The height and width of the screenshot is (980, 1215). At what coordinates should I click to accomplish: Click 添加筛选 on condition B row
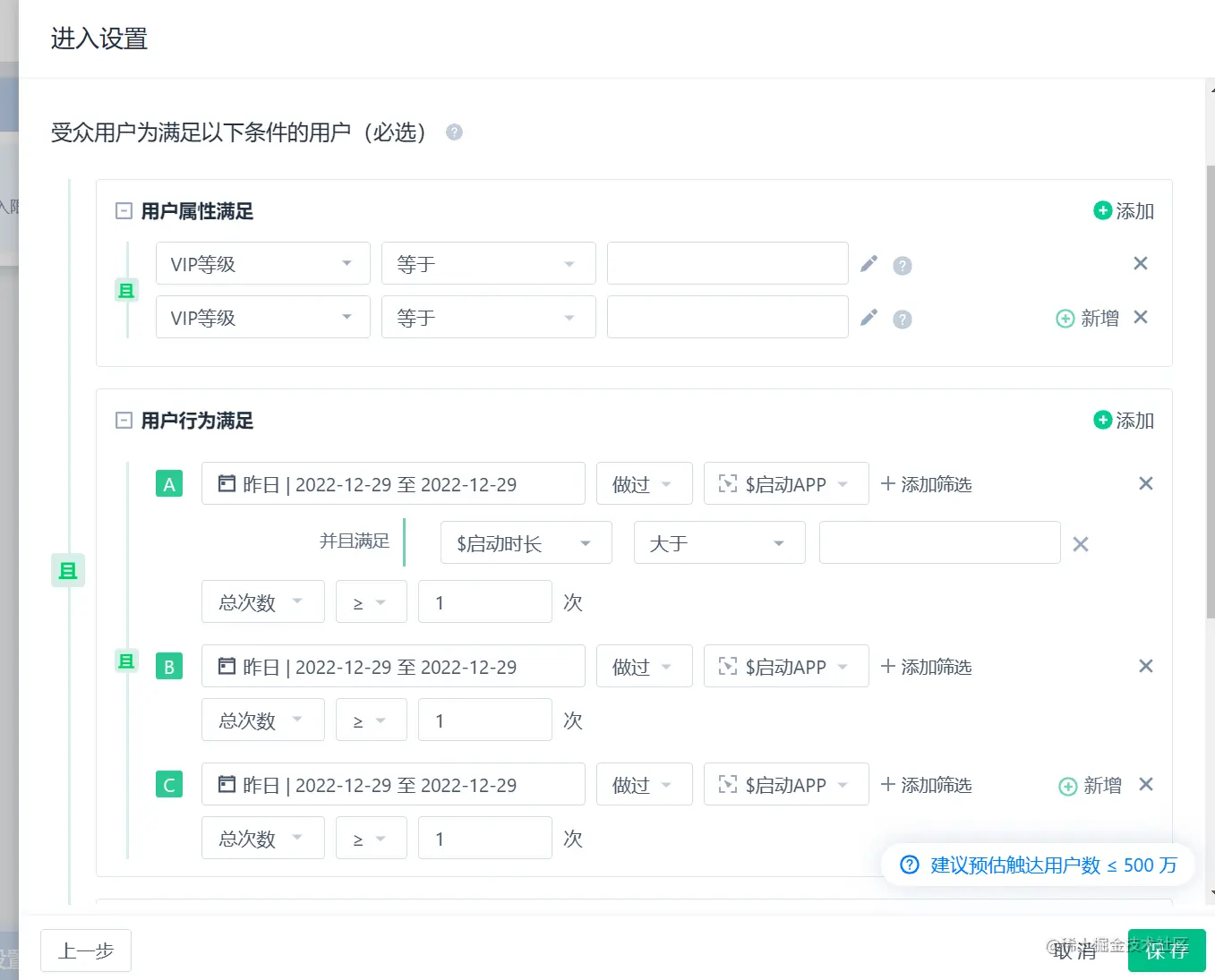point(927,667)
